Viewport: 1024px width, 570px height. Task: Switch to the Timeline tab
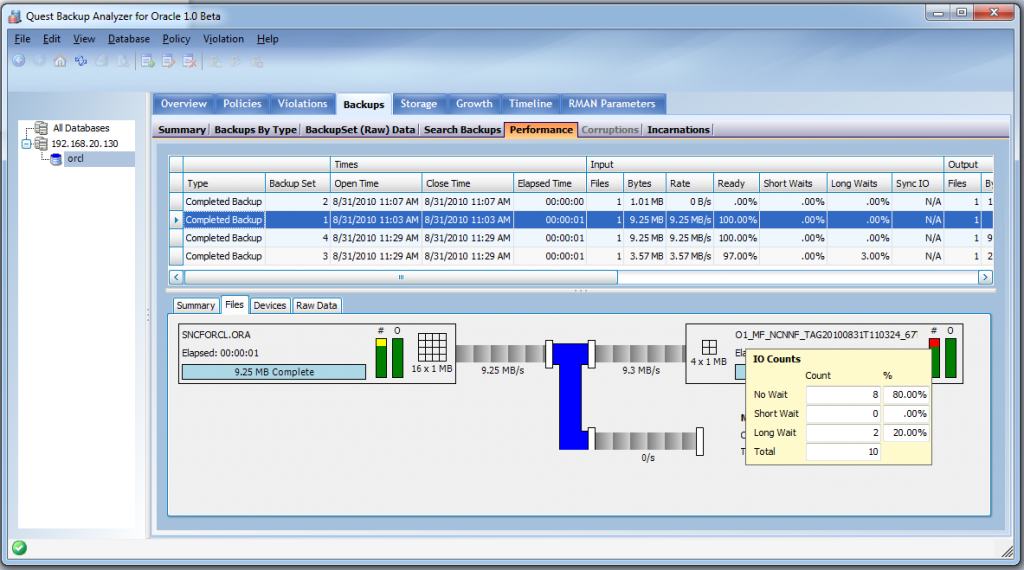[x=530, y=104]
